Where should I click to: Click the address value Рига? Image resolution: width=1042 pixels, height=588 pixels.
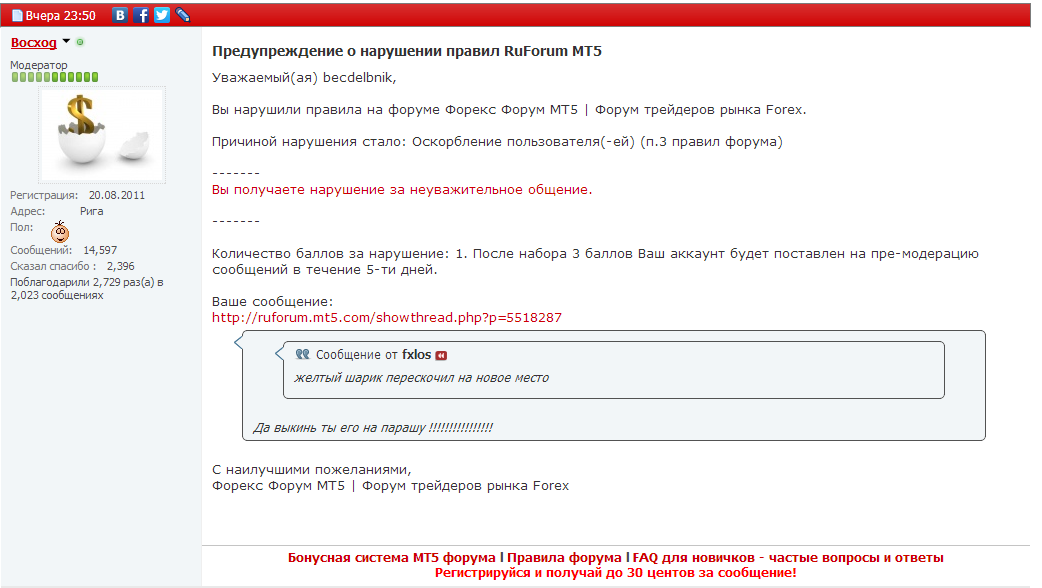(x=92, y=211)
